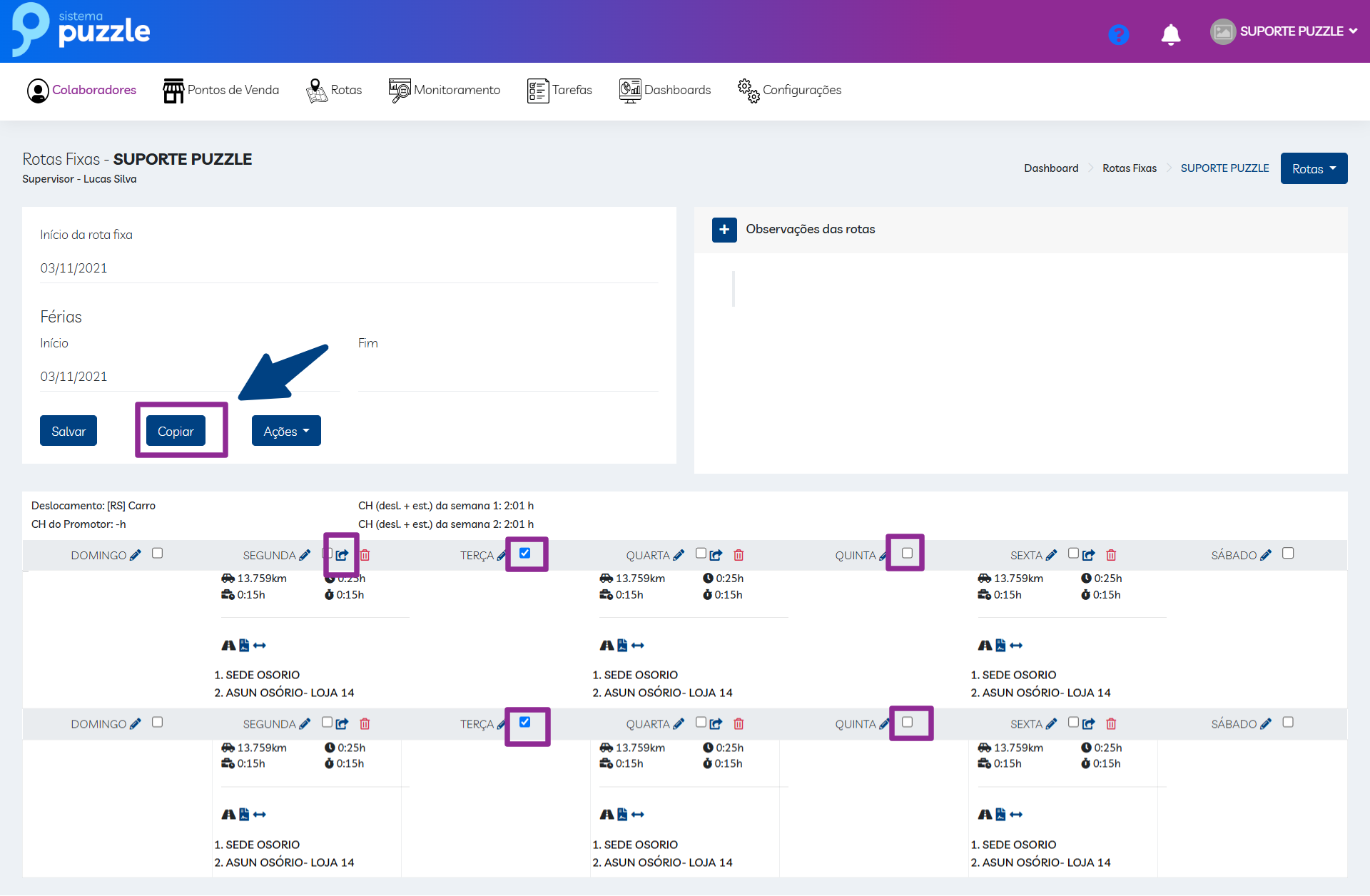The width and height of the screenshot is (1370, 896).
Task: Click the Férias Fim date field
Action: point(507,377)
